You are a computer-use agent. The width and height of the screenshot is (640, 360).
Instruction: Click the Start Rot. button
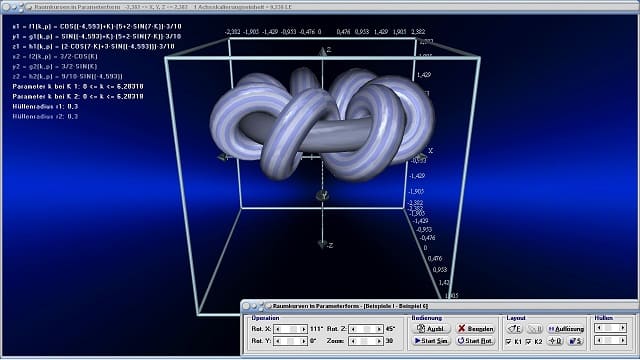(x=476, y=341)
